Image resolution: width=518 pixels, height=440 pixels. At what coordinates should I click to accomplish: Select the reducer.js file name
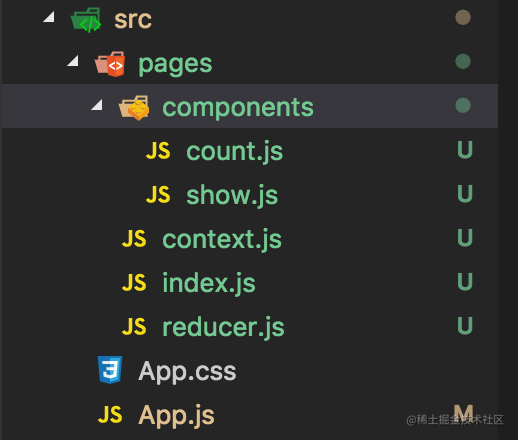pos(223,327)
